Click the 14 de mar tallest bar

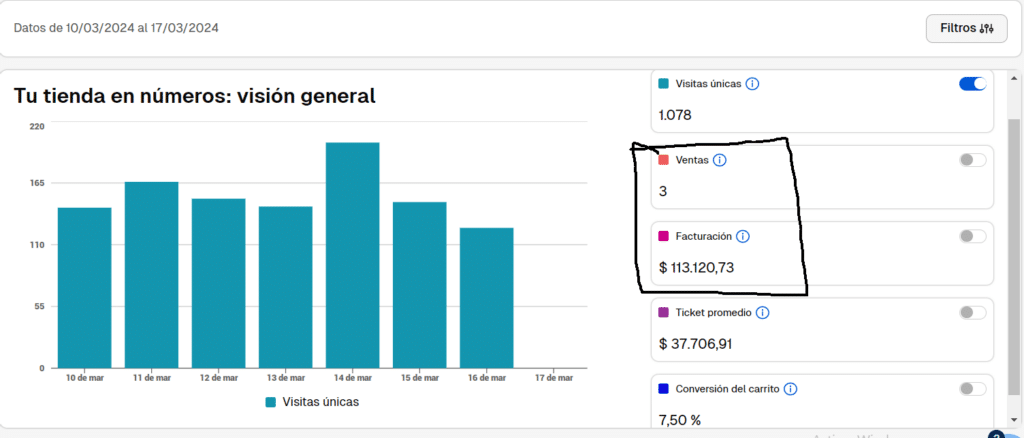point(353,255)
